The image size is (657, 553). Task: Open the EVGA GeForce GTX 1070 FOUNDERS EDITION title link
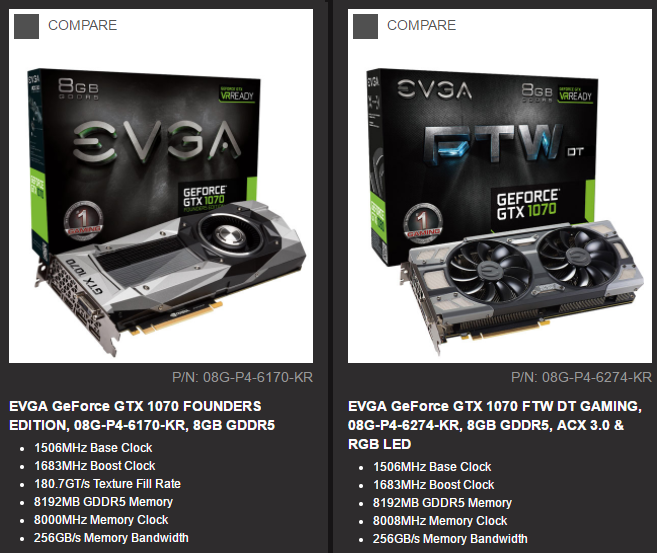point(142,416)
